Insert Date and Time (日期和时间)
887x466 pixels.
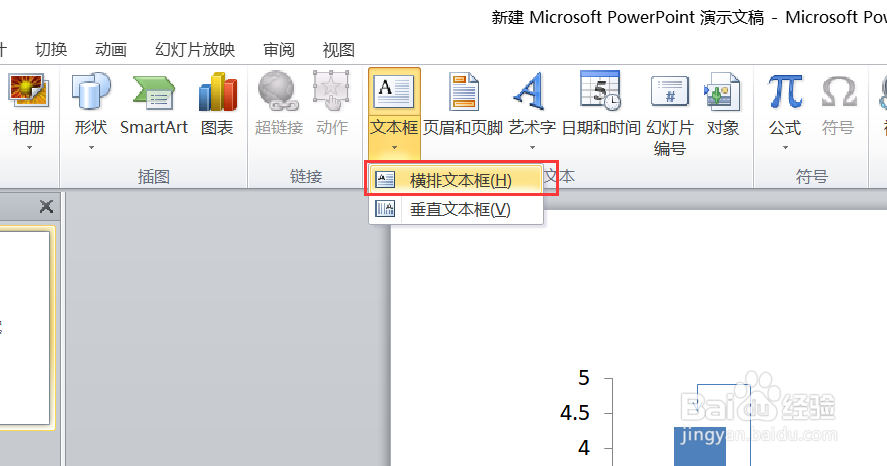coord(601,105)
